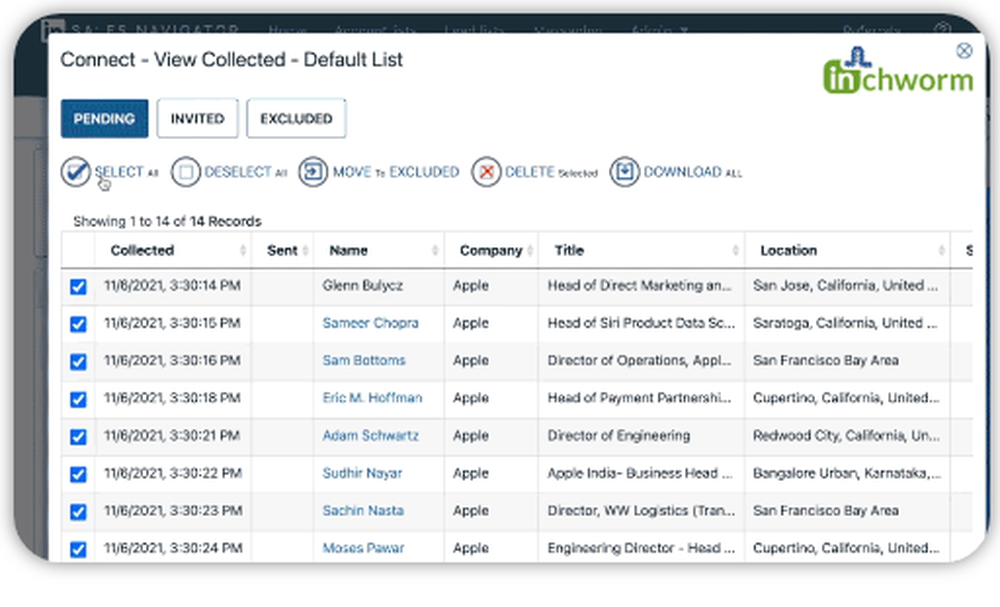
Task: Sort by the Location column arrows
Action: [x=941, y=250]
